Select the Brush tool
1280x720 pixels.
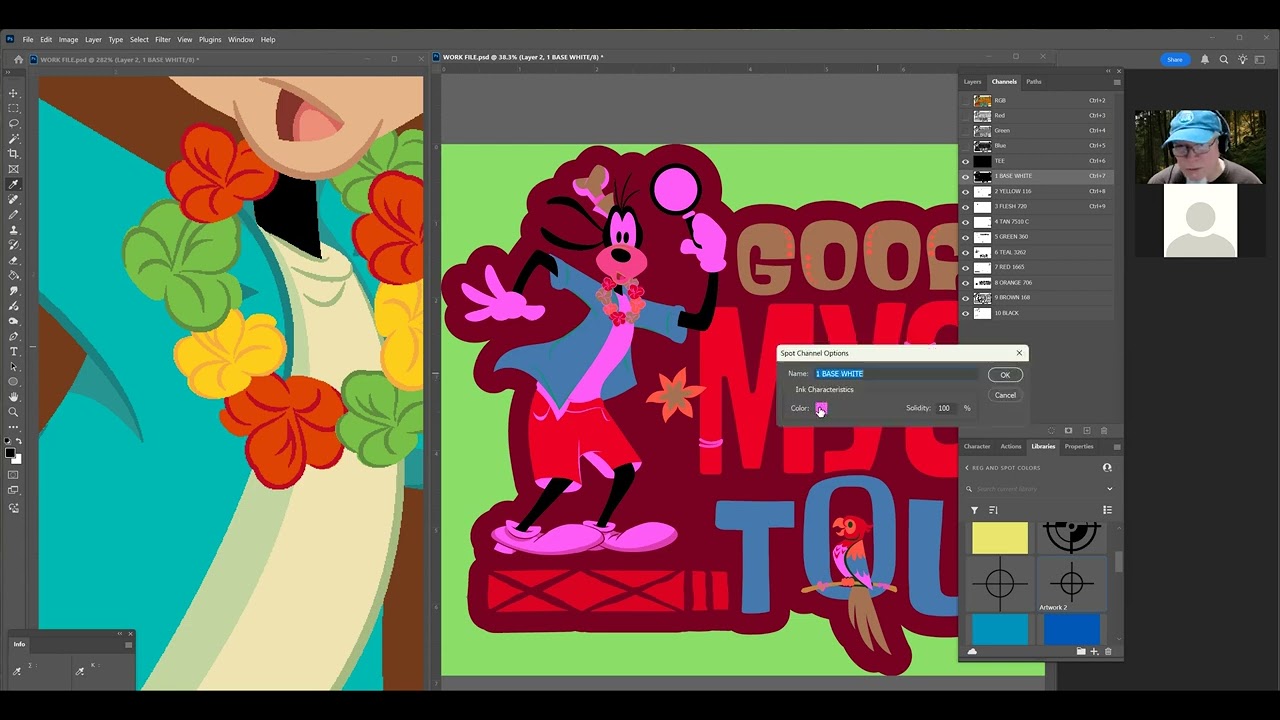click(13, 214)
